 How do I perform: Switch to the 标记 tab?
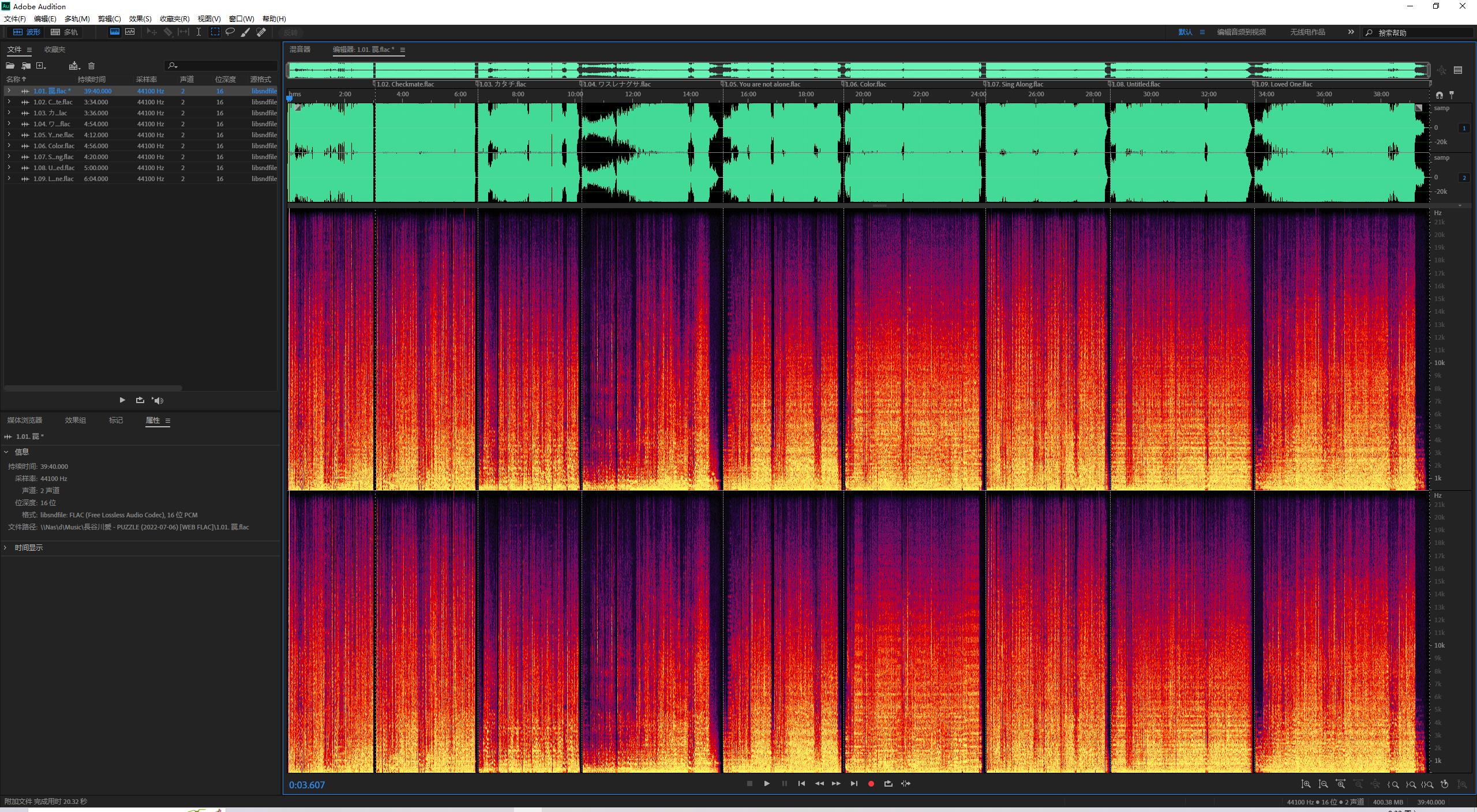tap(116, 420)
